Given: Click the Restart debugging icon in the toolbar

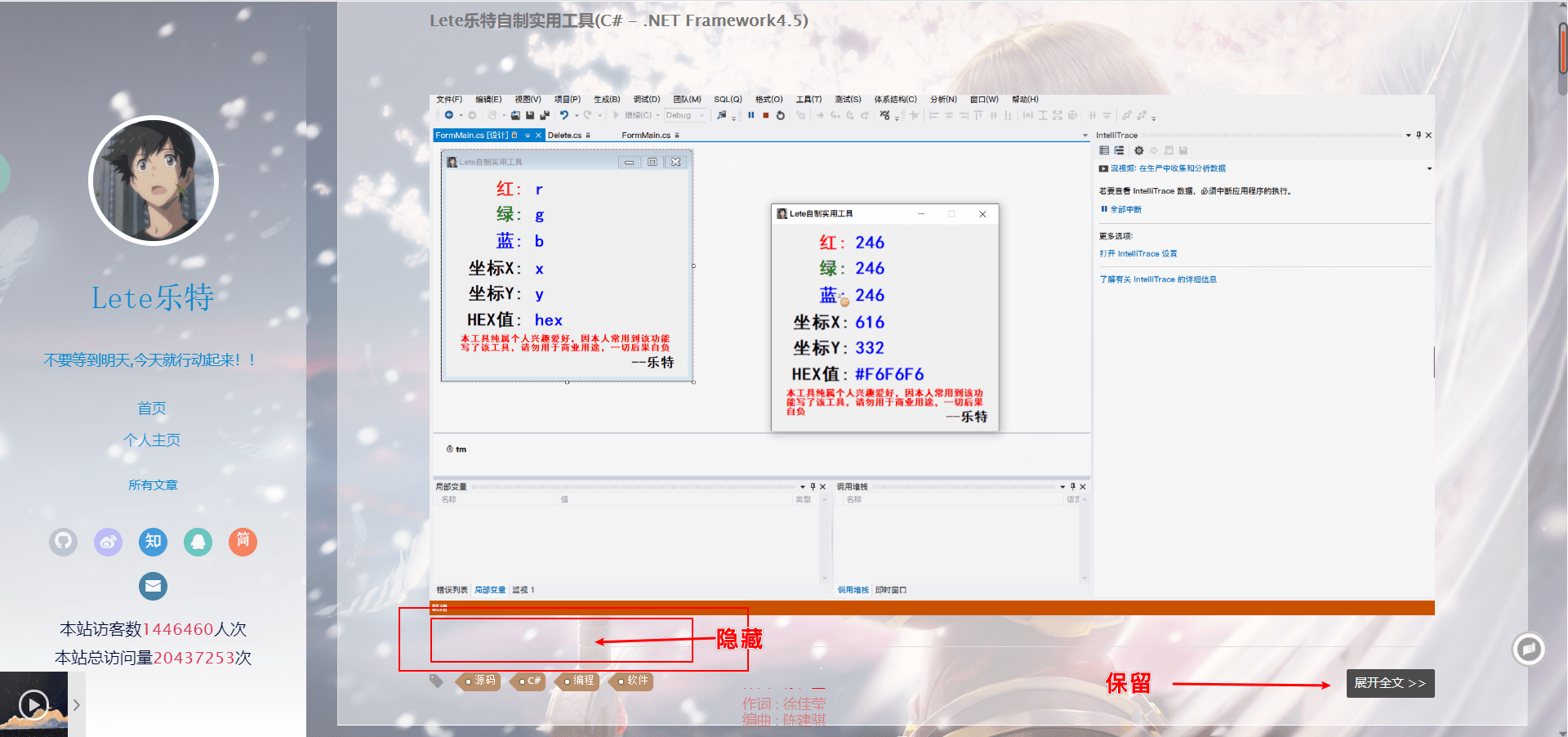Looking at the screenshot, I should click(780, 115).
